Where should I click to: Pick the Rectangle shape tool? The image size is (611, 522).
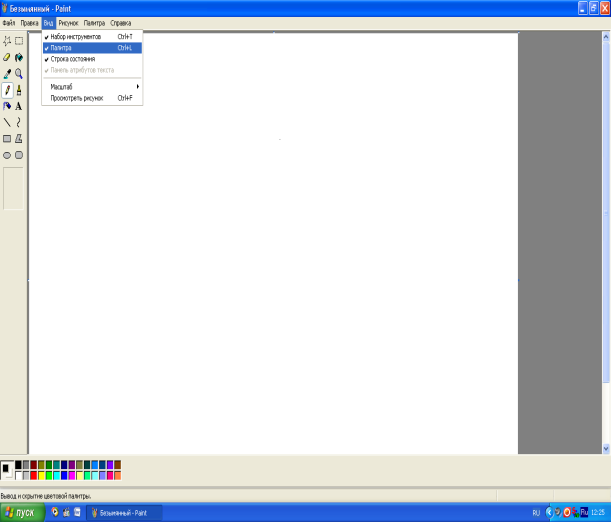click(7, 139)
